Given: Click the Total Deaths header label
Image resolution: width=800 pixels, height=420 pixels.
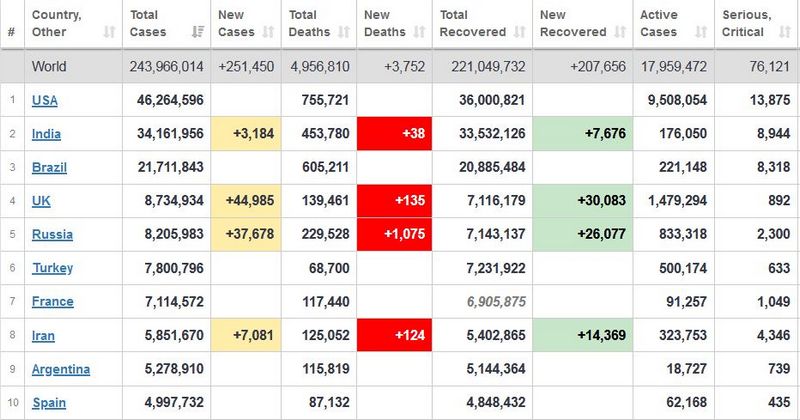Looking at the screenshot, I should coord(309,23).
